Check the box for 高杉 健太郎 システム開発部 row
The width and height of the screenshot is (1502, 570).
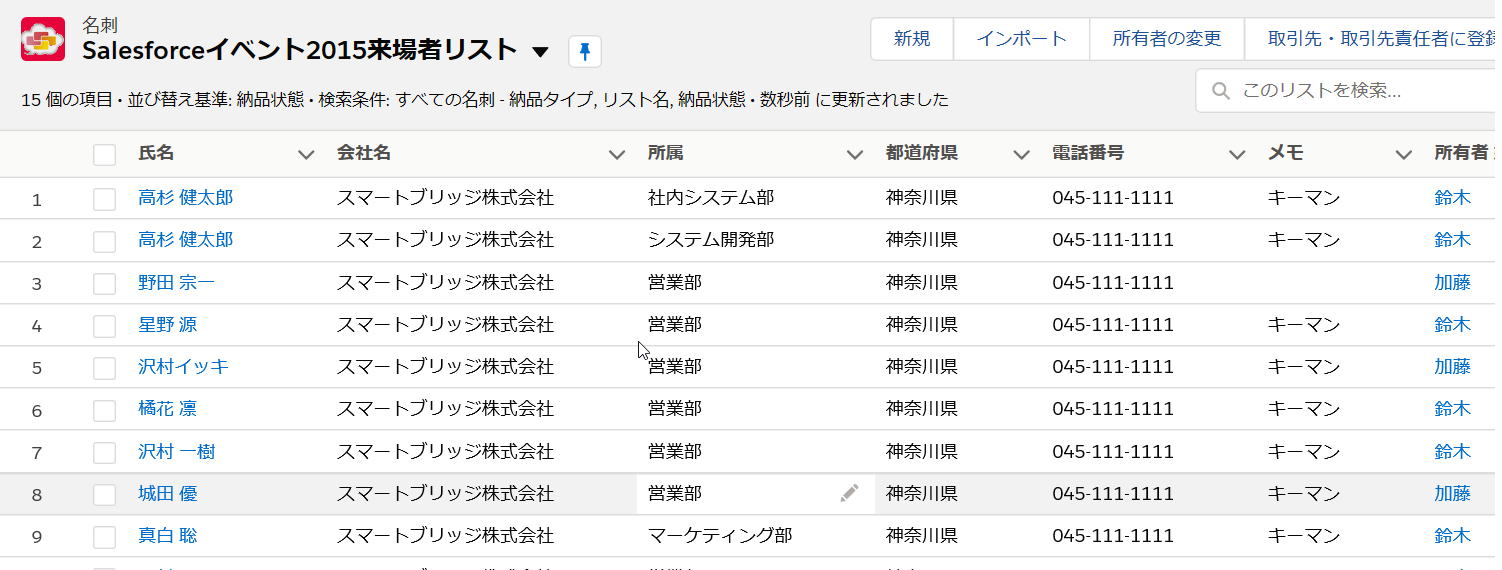click(104, 241)
